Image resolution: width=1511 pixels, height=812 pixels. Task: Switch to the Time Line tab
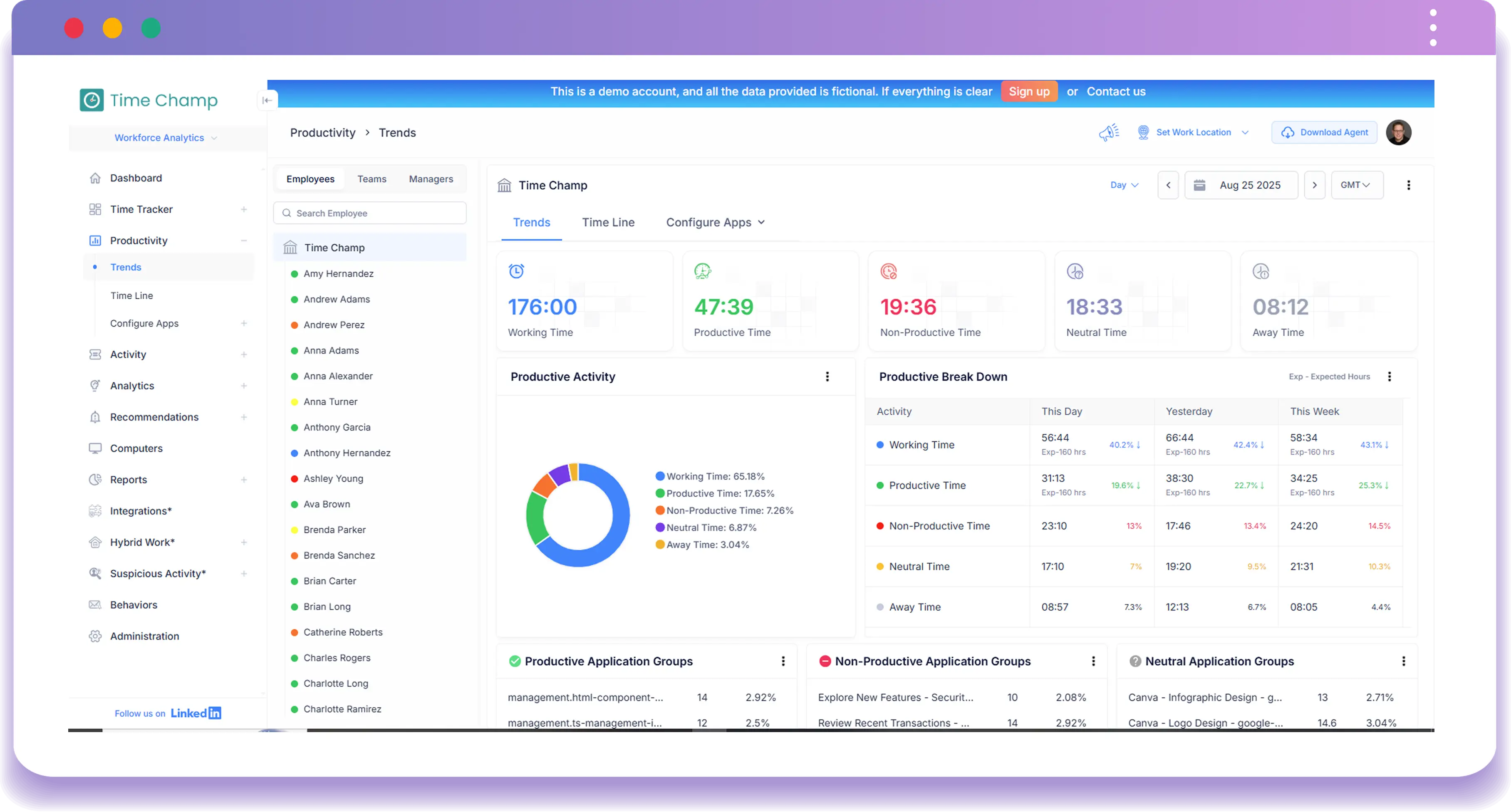(608, 222)
